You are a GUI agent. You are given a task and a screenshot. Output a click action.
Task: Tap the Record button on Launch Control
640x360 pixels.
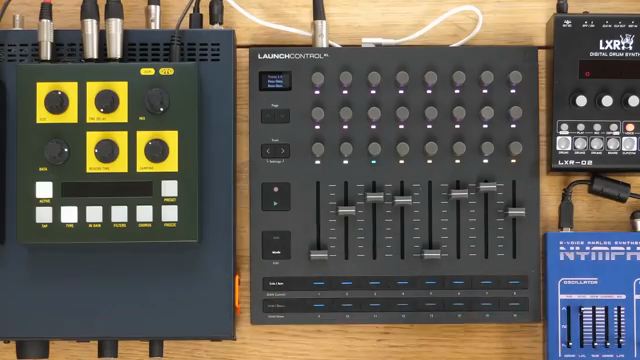tap(276, 189)
